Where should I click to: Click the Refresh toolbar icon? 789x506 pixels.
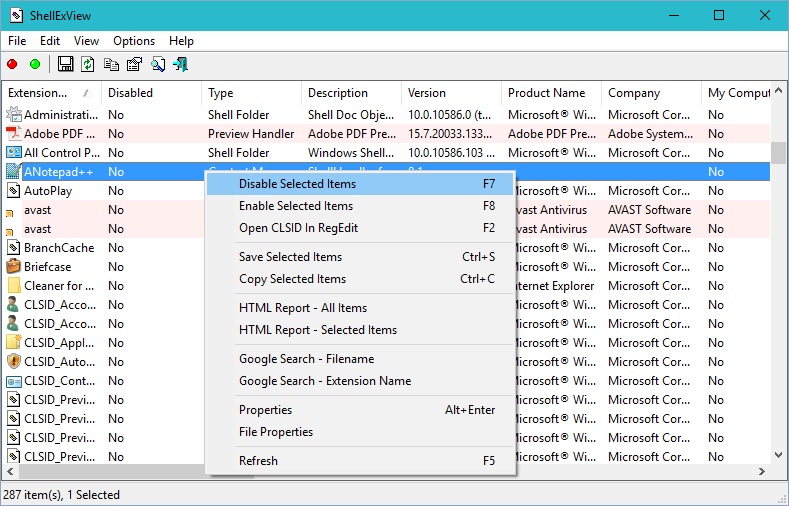88,65
